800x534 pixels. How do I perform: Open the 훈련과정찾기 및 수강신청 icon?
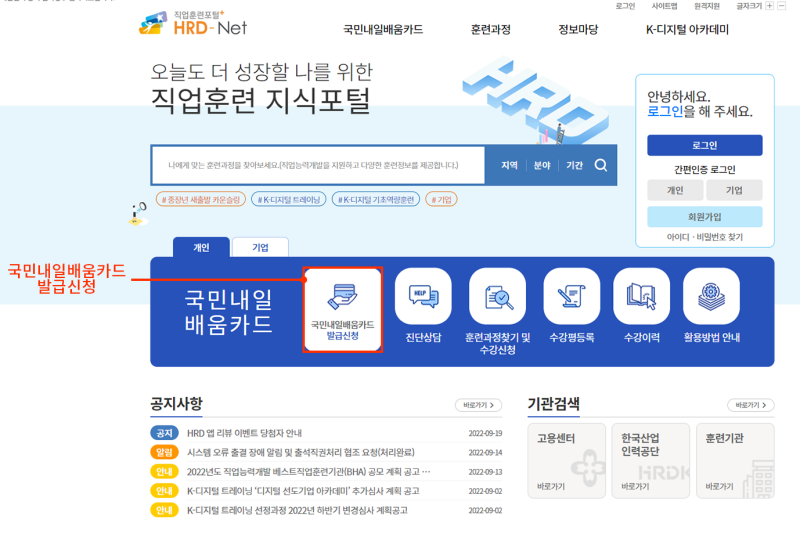point(497,296)
